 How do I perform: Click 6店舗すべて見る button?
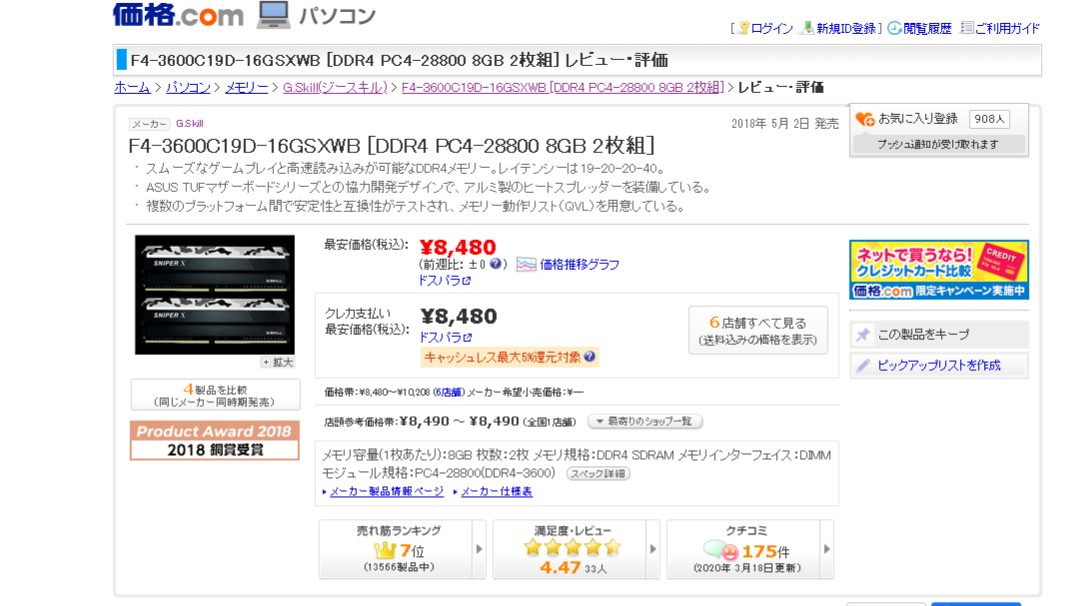(x=758, y=330)
